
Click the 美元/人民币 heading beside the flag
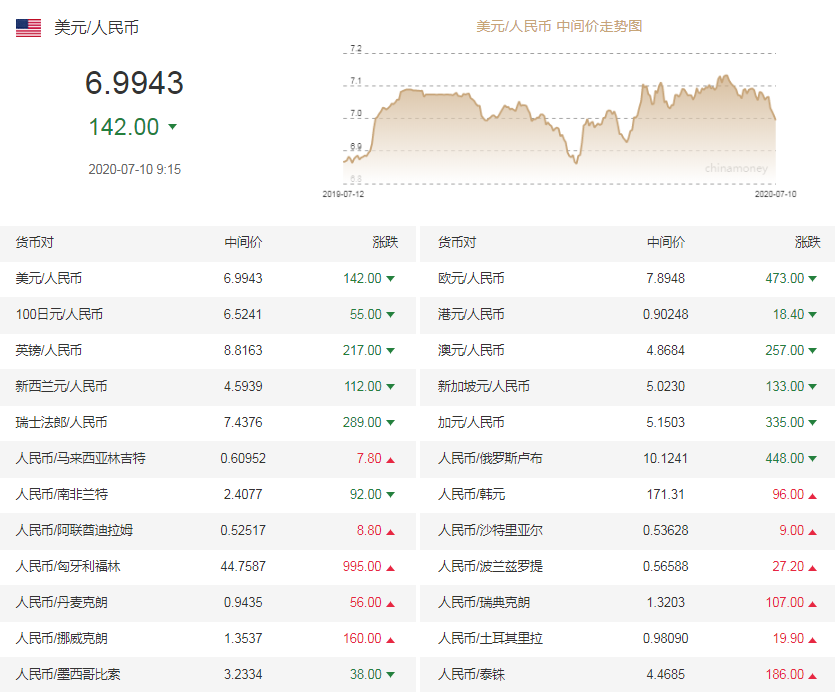(x=96, y=28)
